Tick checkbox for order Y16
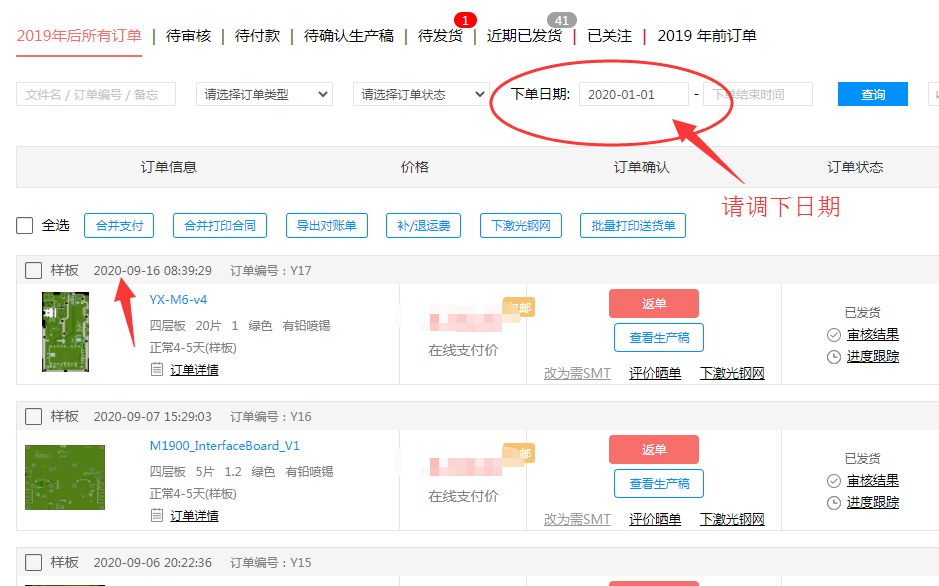The width and height of the screenshot is (939, 586). pyautogui.click(x=33, y=416)
